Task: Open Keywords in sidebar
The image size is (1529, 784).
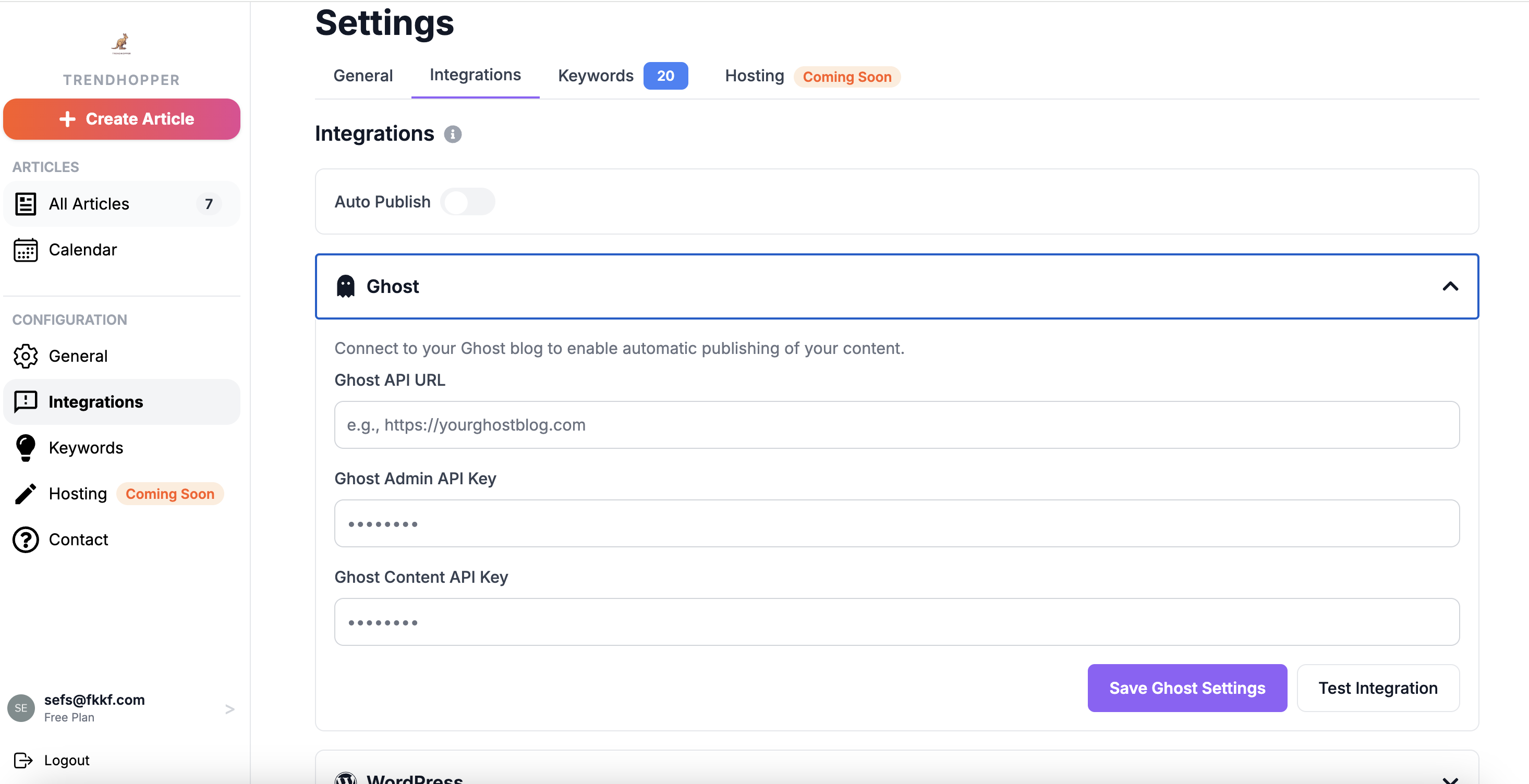Action: click(122, 448)
